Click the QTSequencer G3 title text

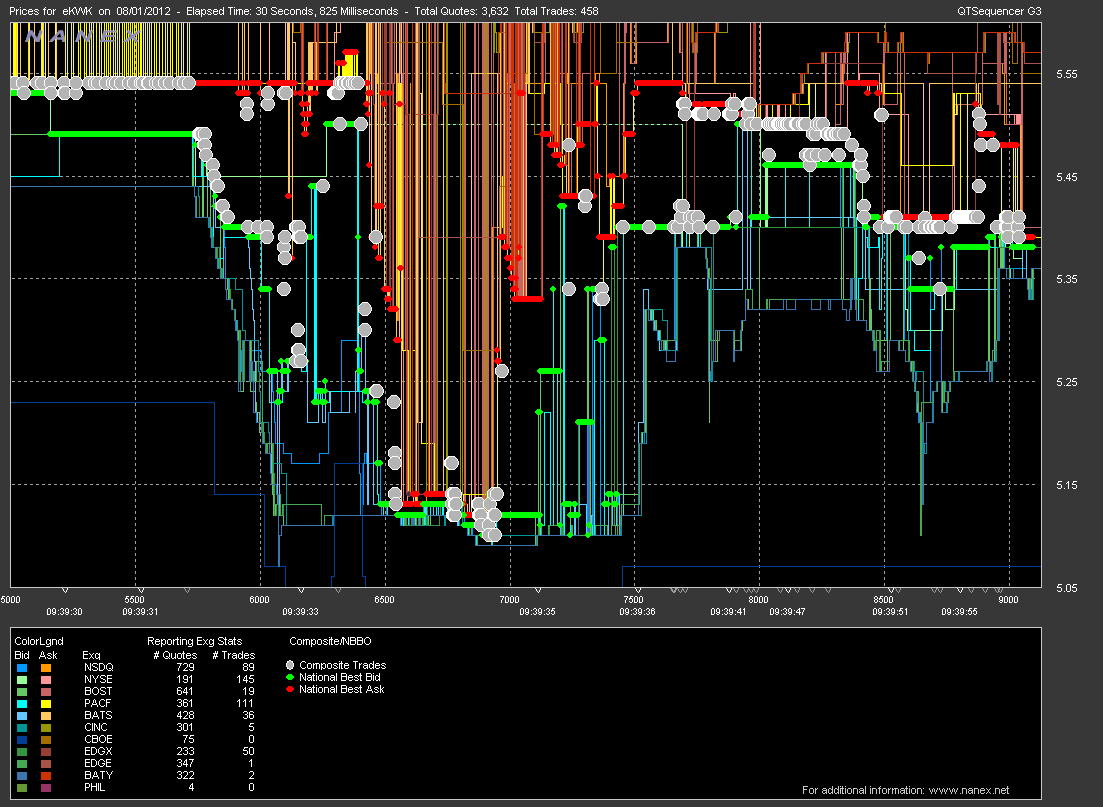[x=1000, y=11]
